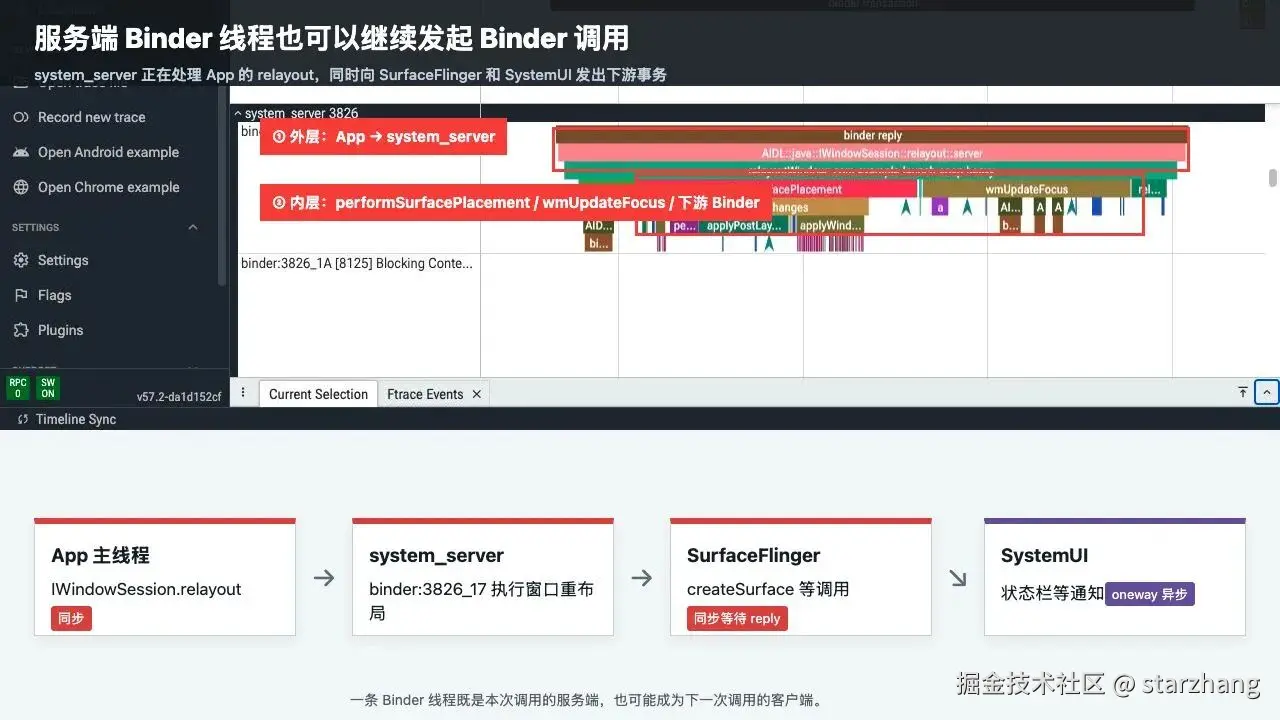1280x720 pixels.
Task: Click the 'system_server' card title
Action: pos(436,555)
